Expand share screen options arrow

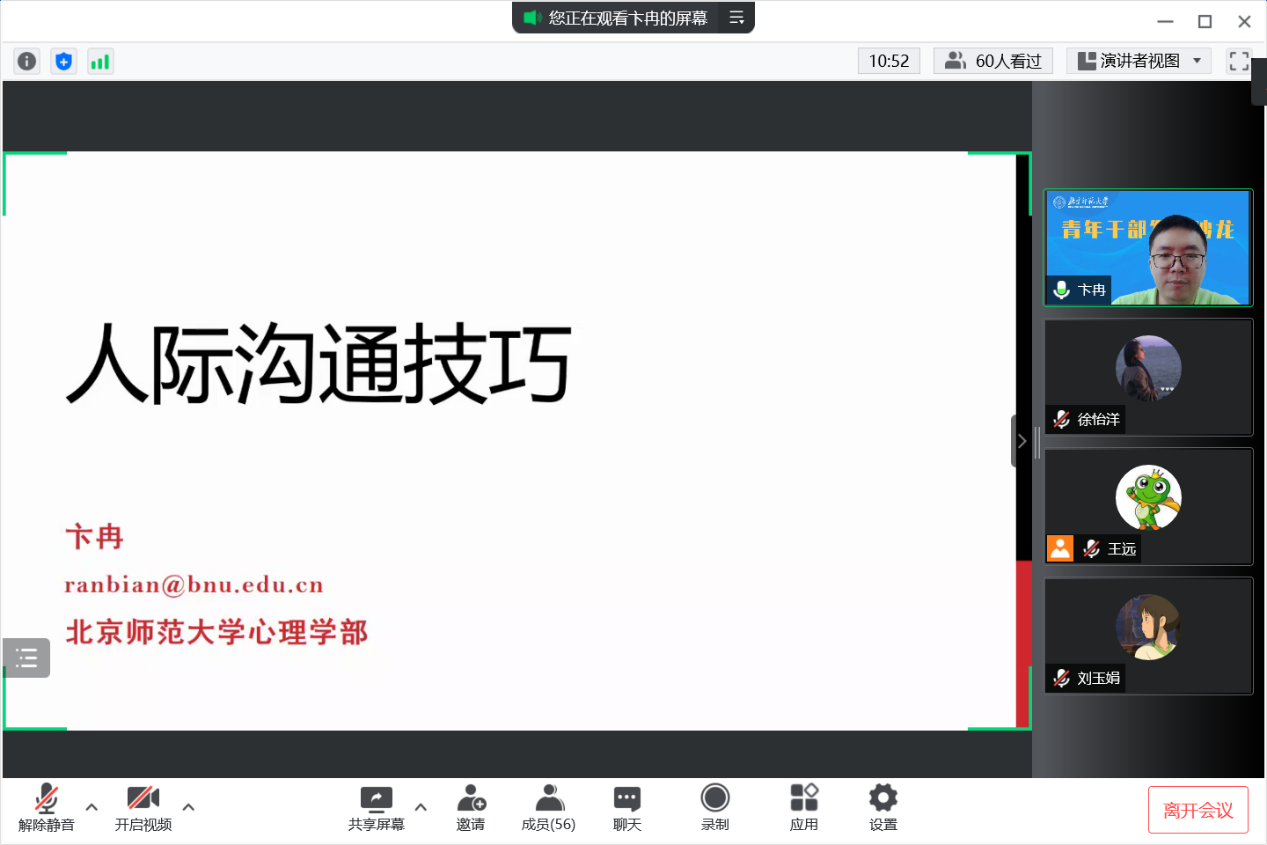(421, 807)
